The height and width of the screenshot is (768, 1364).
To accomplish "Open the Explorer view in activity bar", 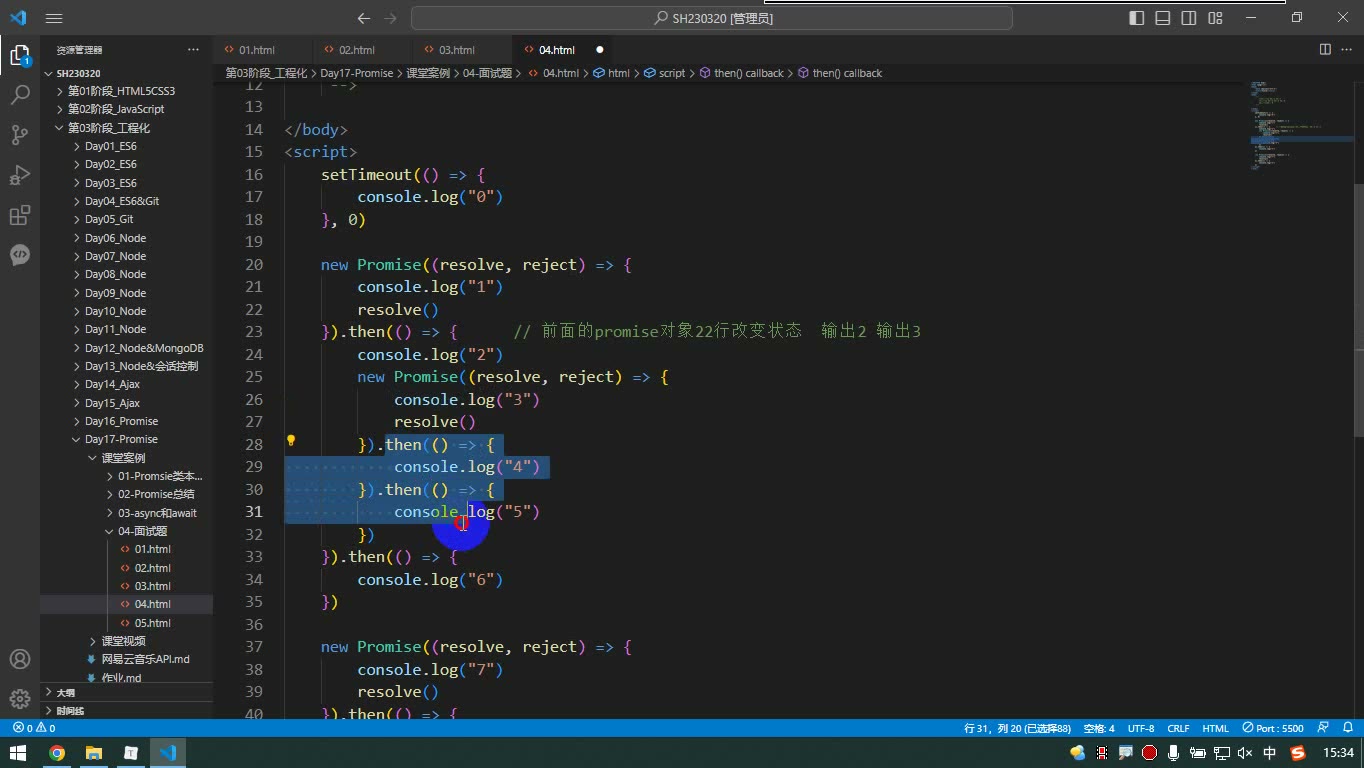I will coord(20,55).
